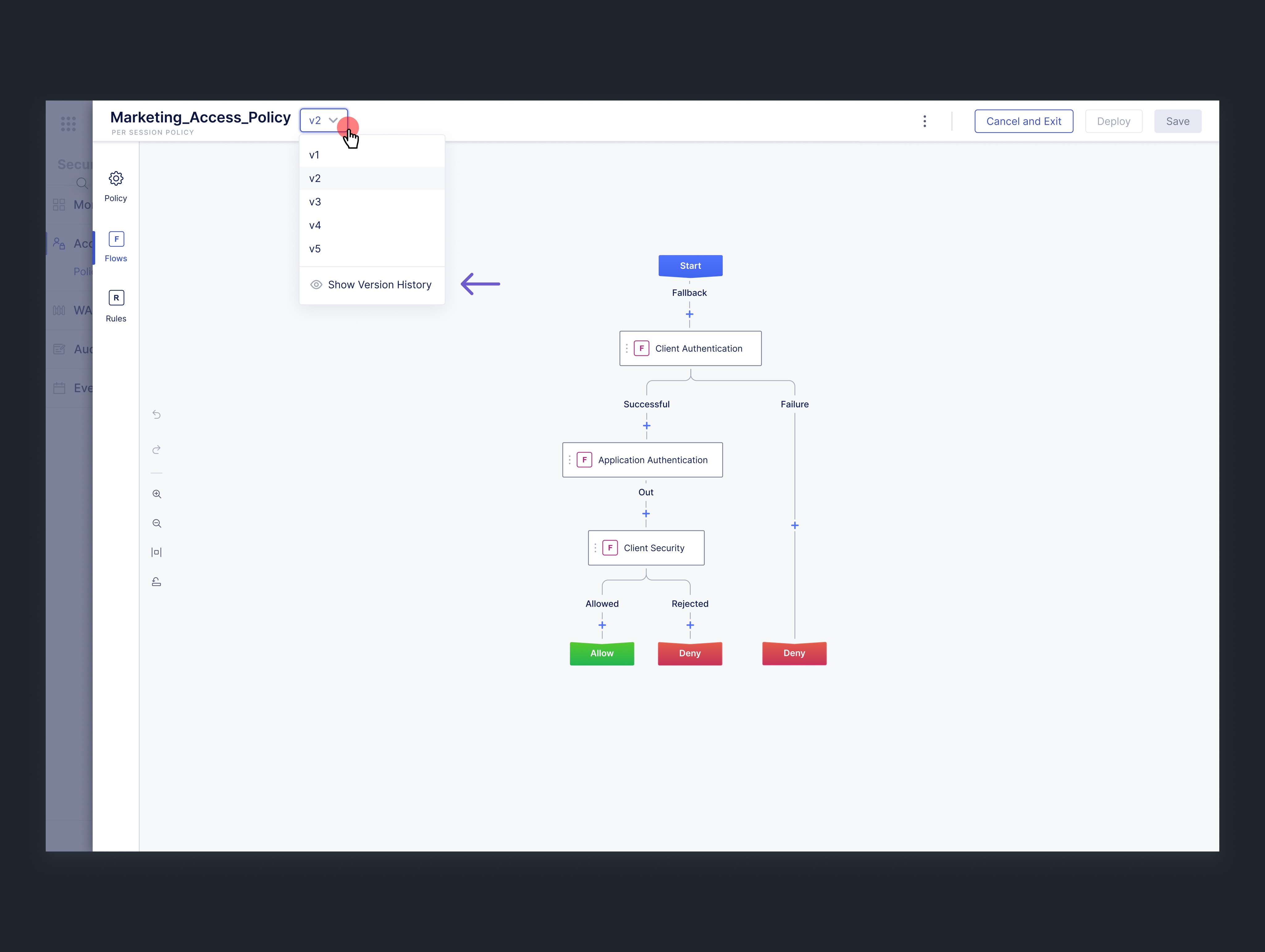
Task: Open the Policy gear settings panel
Action: point(116,186)
